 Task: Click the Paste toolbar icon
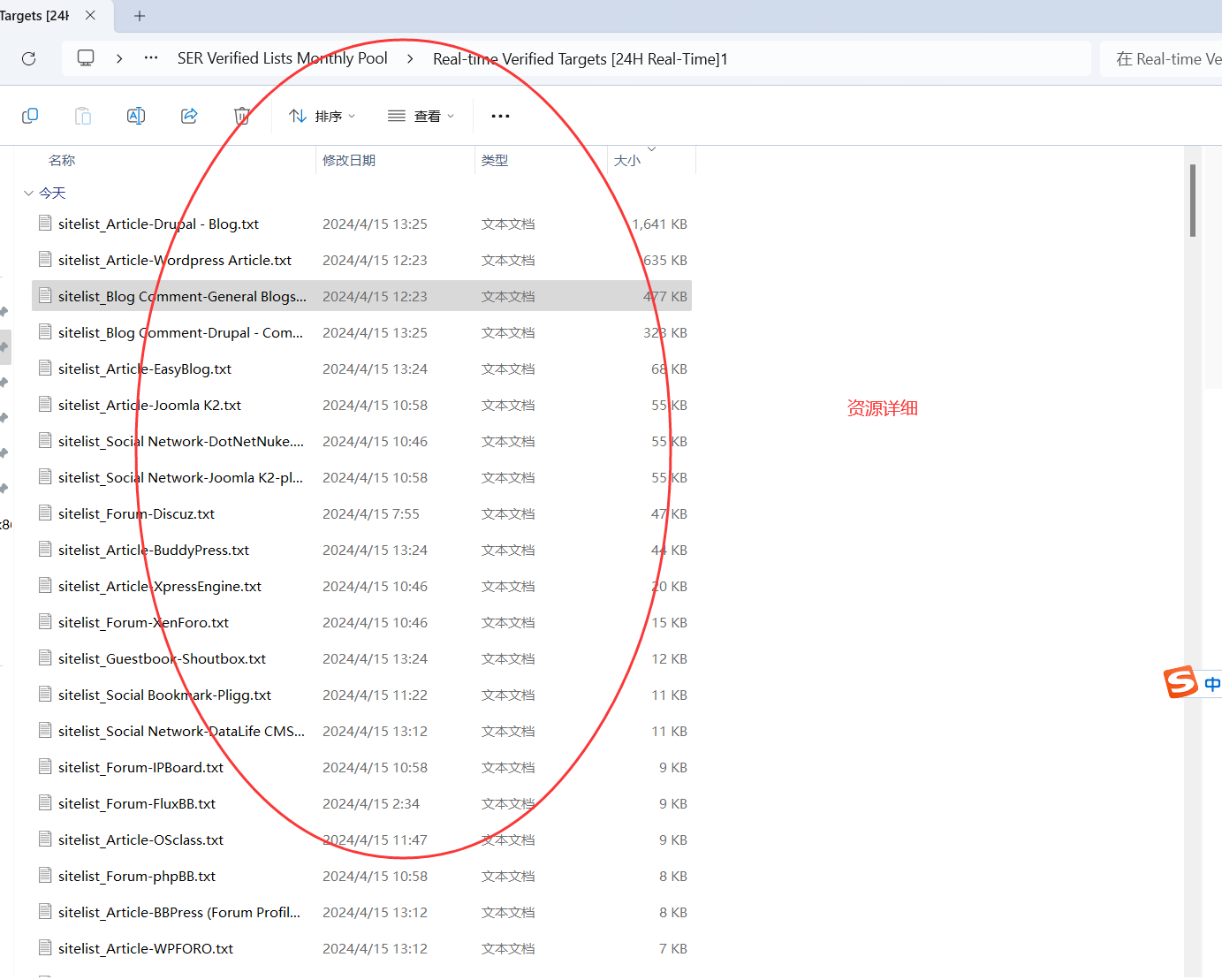(83, 116)
